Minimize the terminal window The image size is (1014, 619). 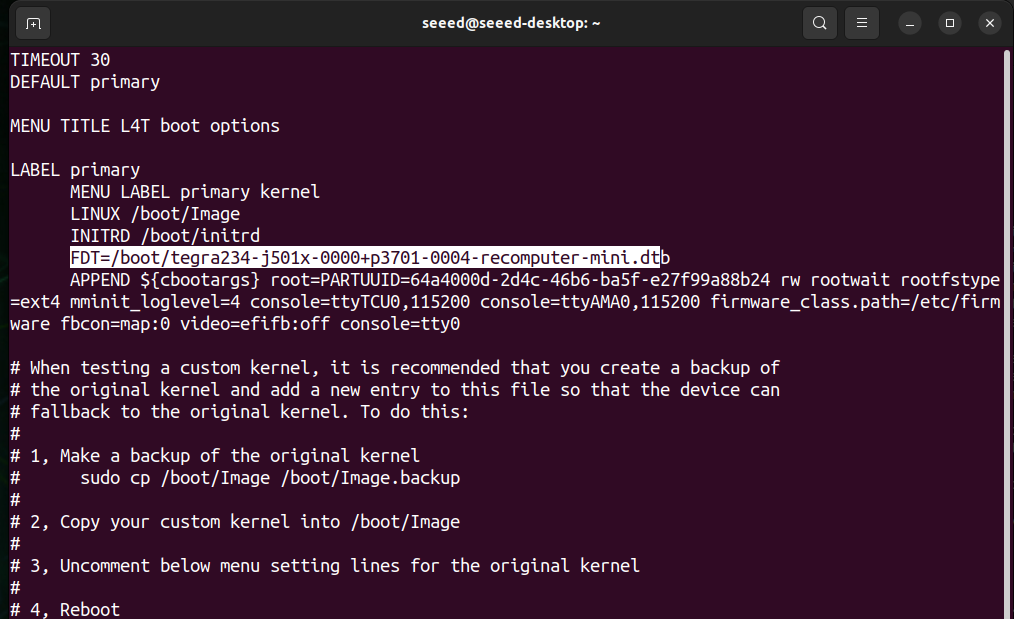click(x=911, y=22)
